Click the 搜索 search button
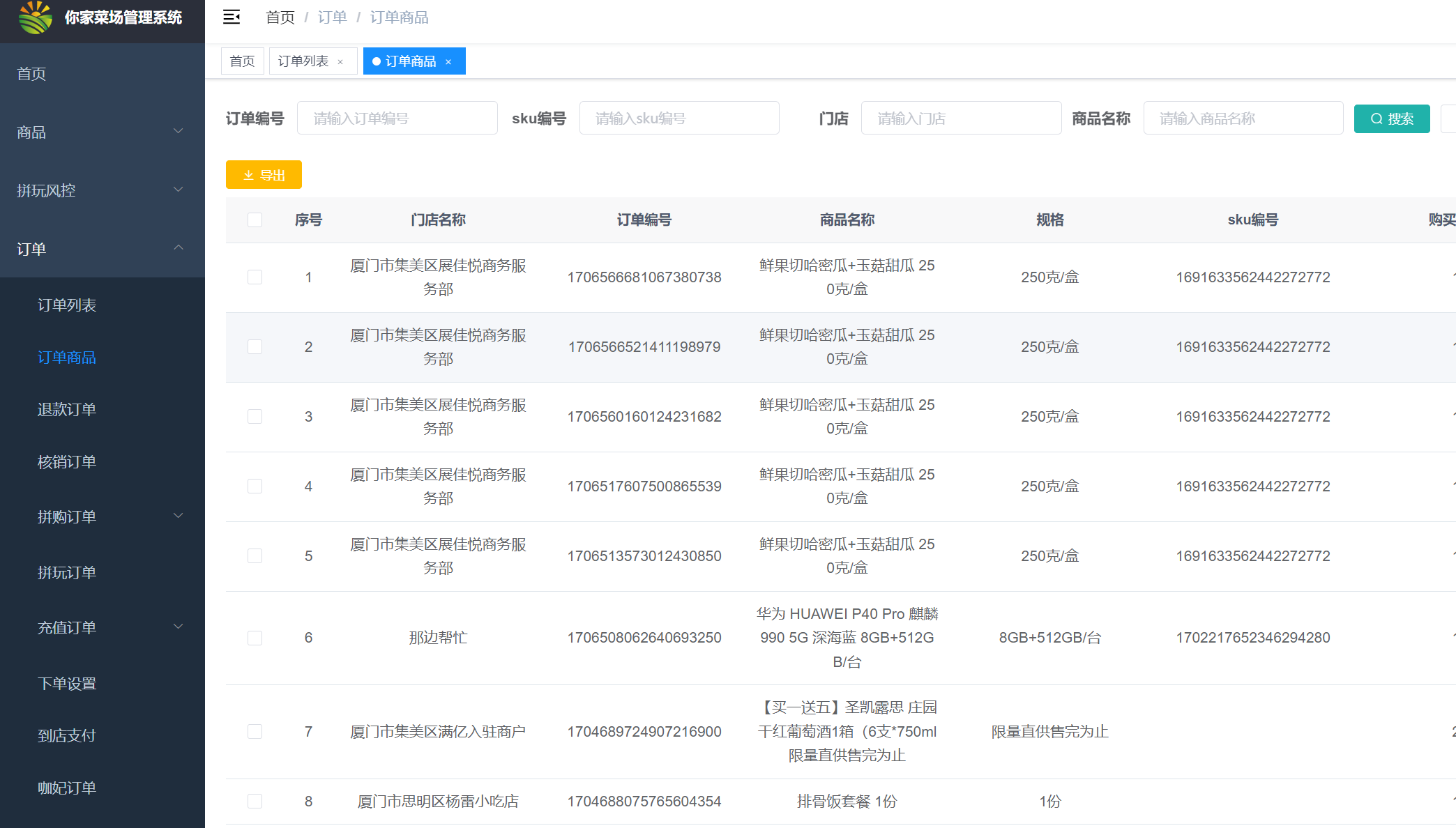This screenshot has width=1456, height=828. click(x=1392, y=118)
